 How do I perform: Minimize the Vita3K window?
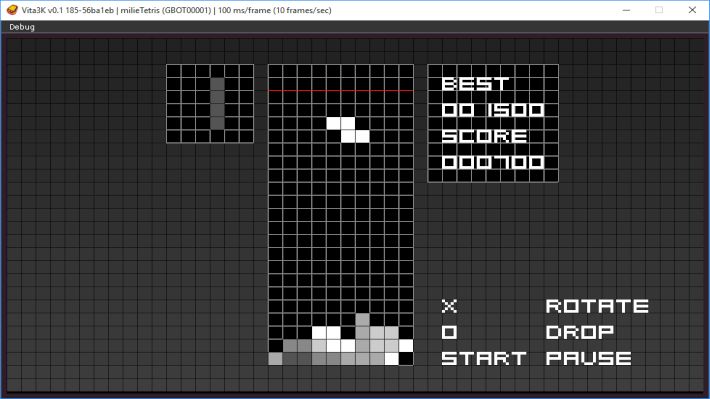626,10
